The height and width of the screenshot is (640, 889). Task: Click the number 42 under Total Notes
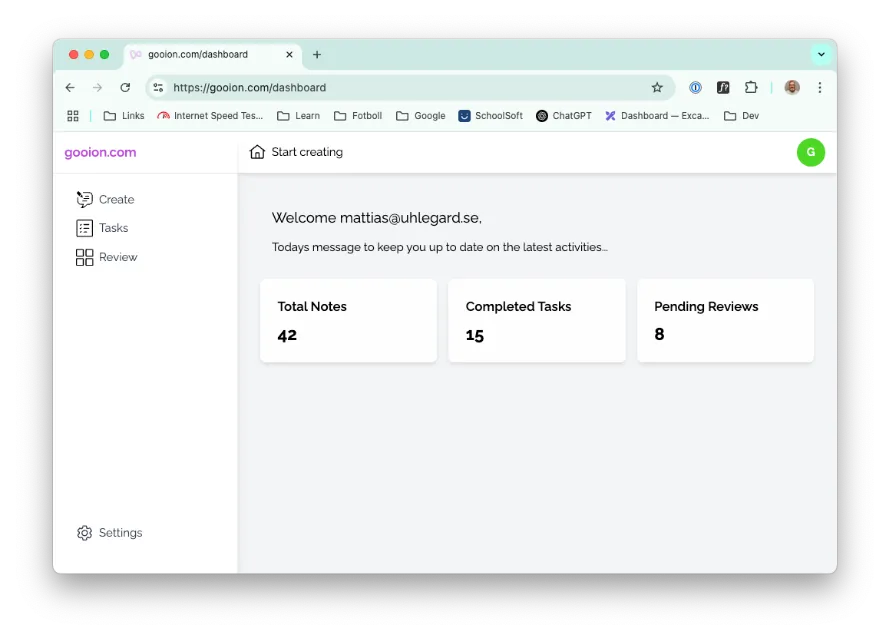coord(287,335)
